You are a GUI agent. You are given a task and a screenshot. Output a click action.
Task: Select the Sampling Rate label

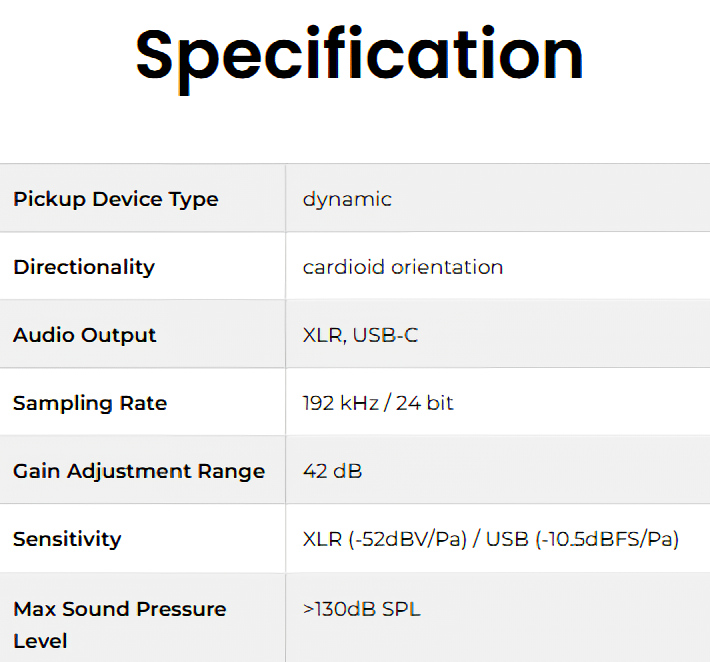click(x=90, y=403)
